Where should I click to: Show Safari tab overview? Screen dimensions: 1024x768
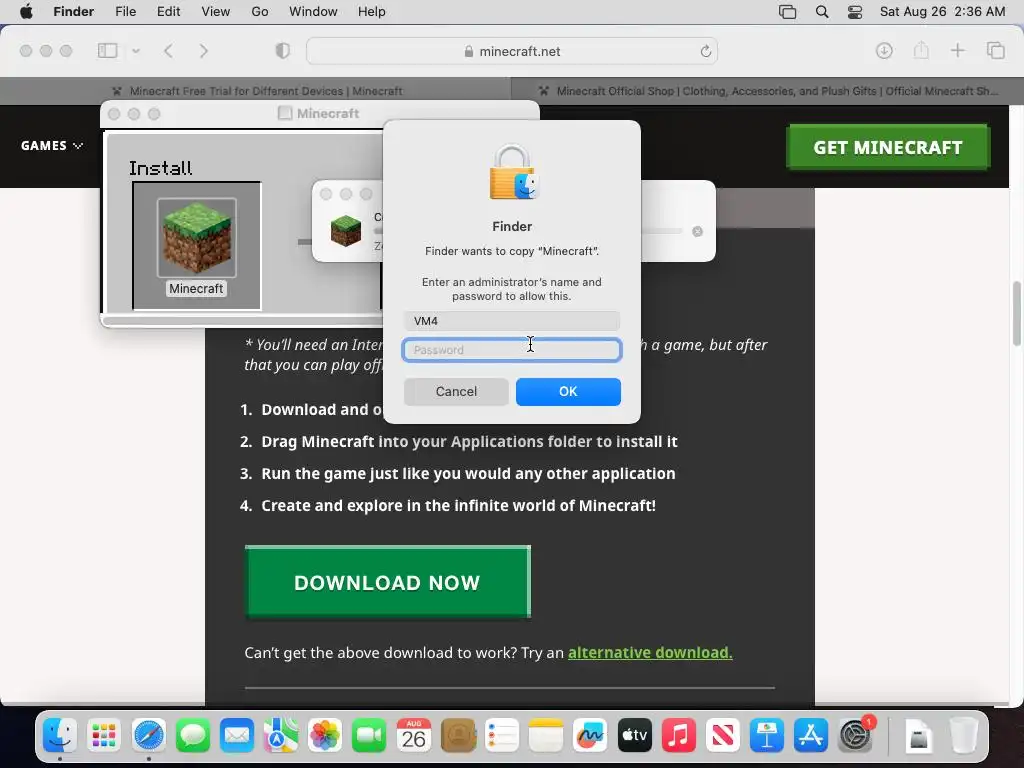coord(996,50)
